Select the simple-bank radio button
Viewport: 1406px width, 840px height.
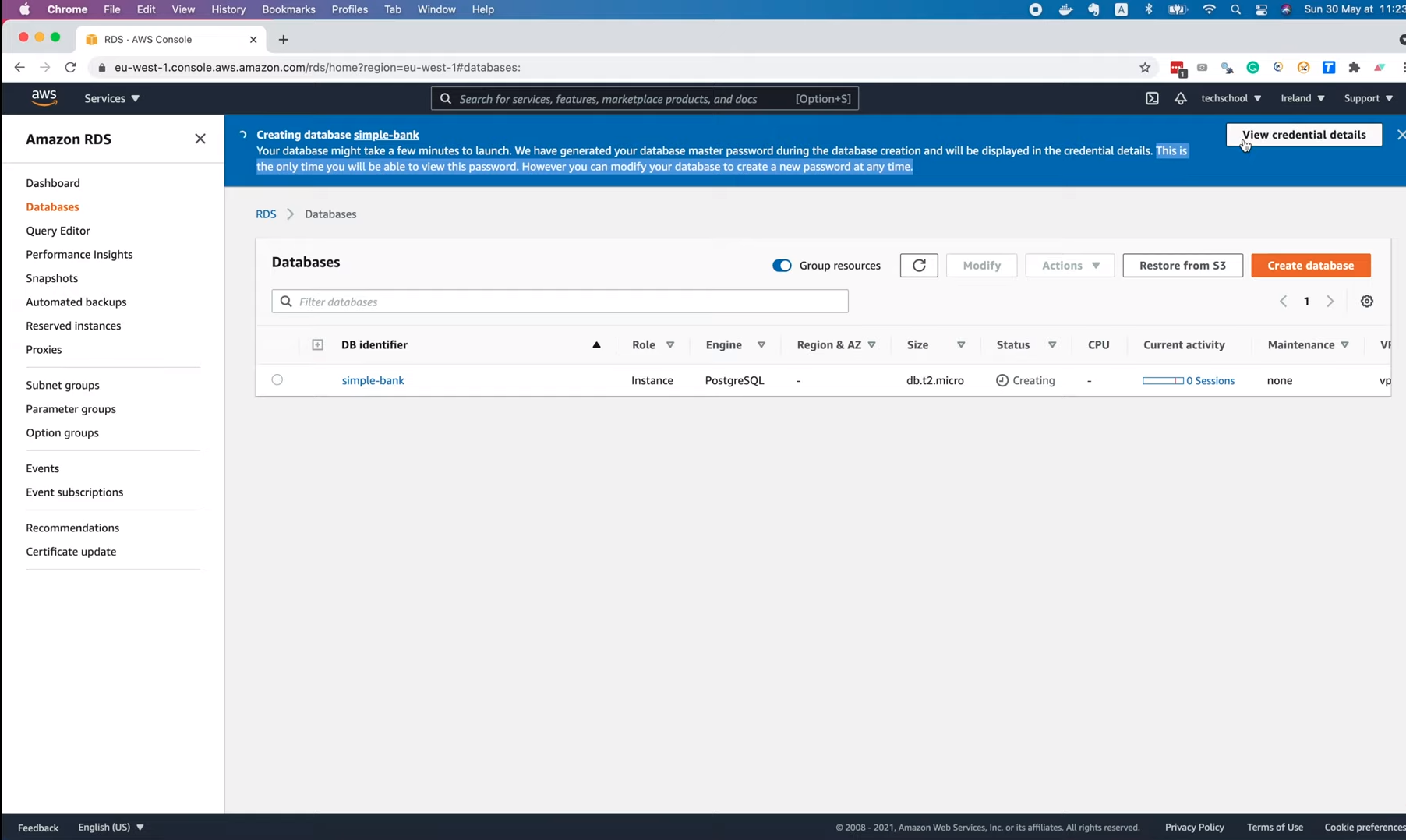coord(277,380)
